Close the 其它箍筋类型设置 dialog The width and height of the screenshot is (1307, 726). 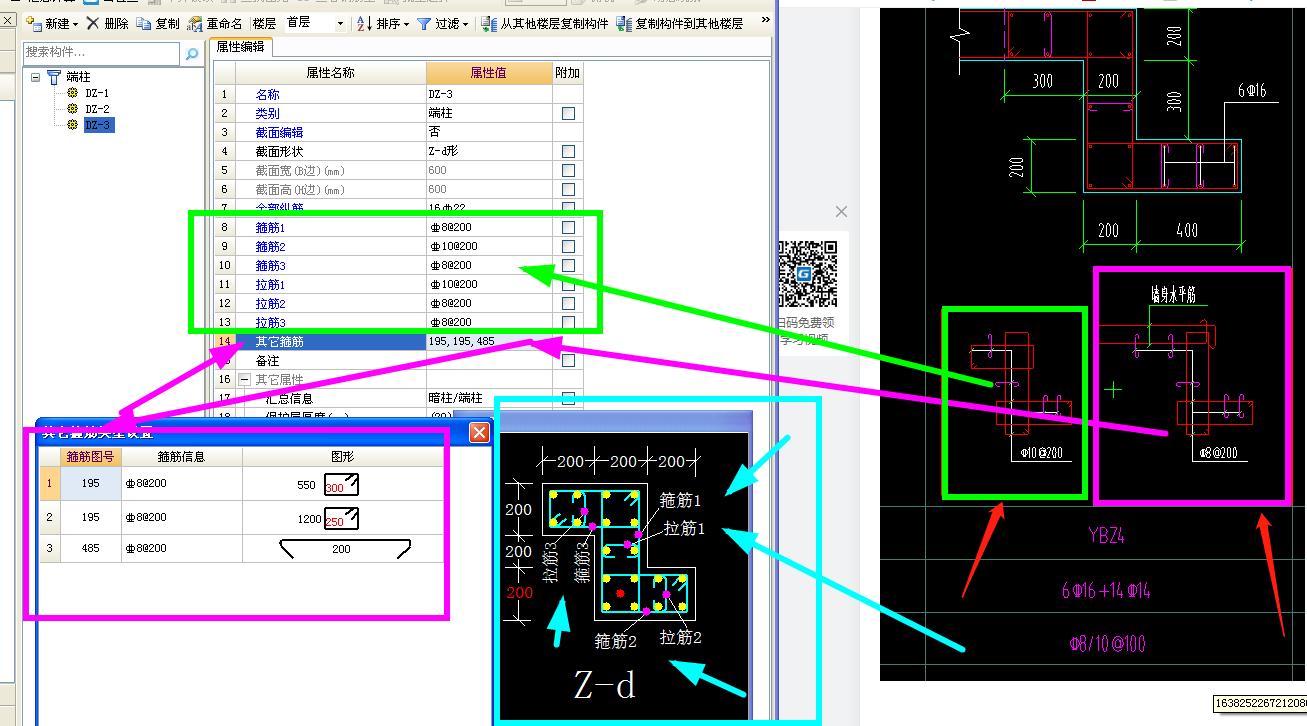coord(480,432)
